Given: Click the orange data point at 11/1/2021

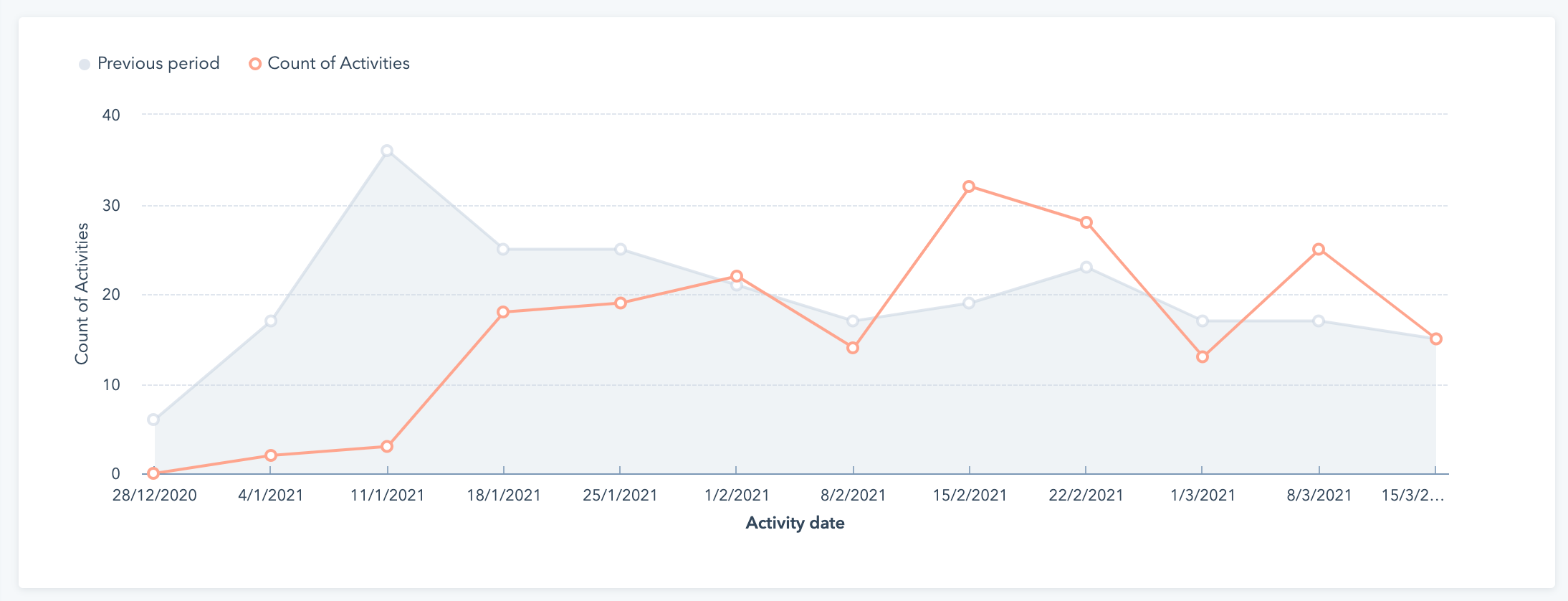Looking at the screenshot, I should pyautogui.click(x=387, y=446).
